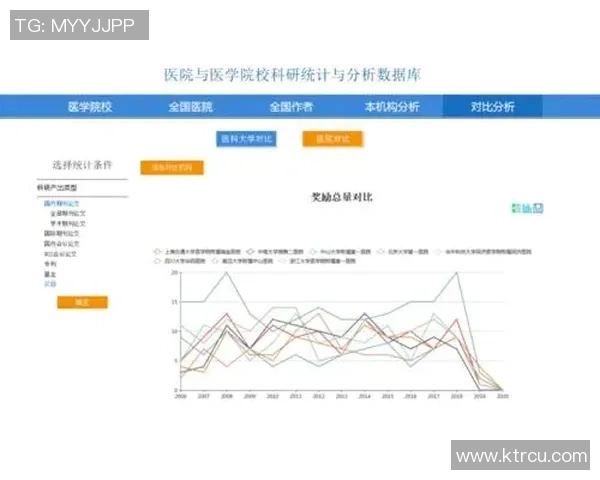Select 国内期刊论文 in the output type list

(62, 203)
